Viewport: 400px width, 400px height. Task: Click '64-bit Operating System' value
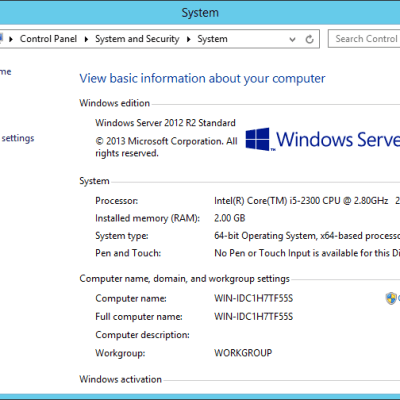(x=265, y=236)
